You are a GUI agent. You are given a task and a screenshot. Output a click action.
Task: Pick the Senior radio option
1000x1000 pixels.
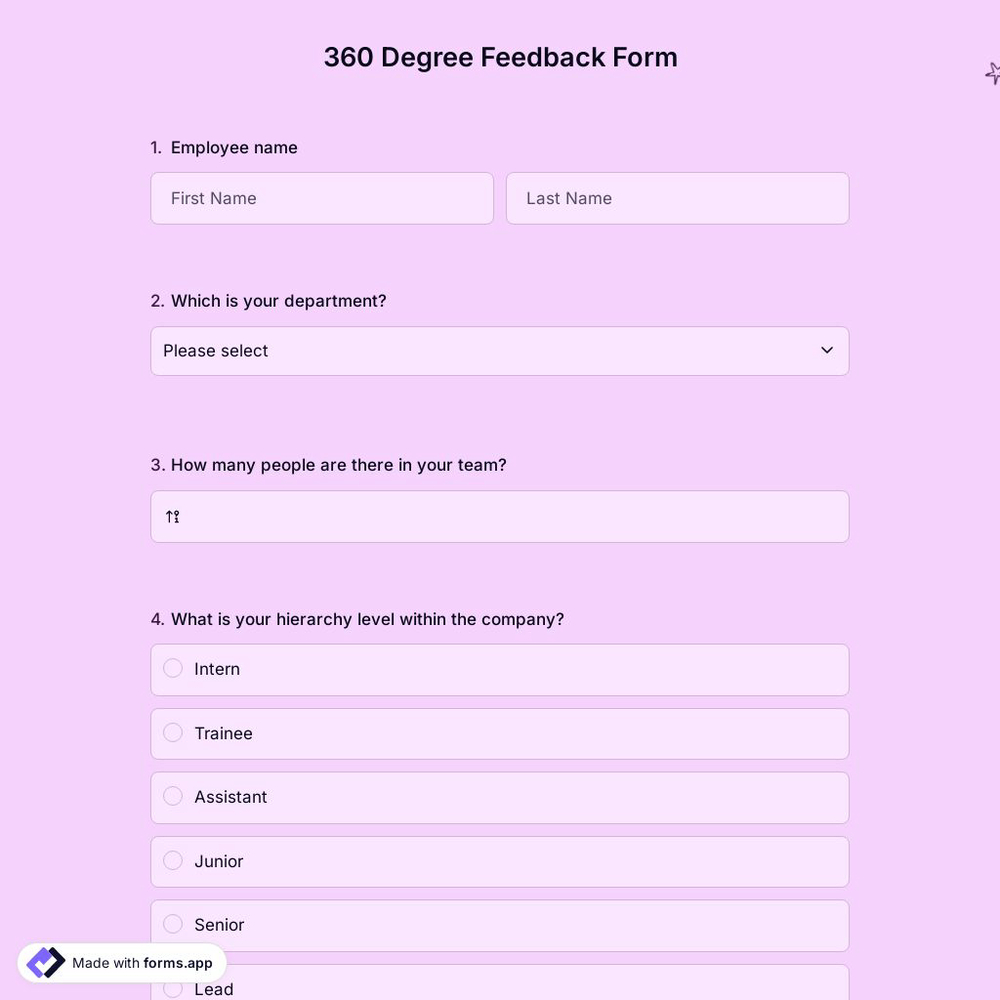coord(172,924)
